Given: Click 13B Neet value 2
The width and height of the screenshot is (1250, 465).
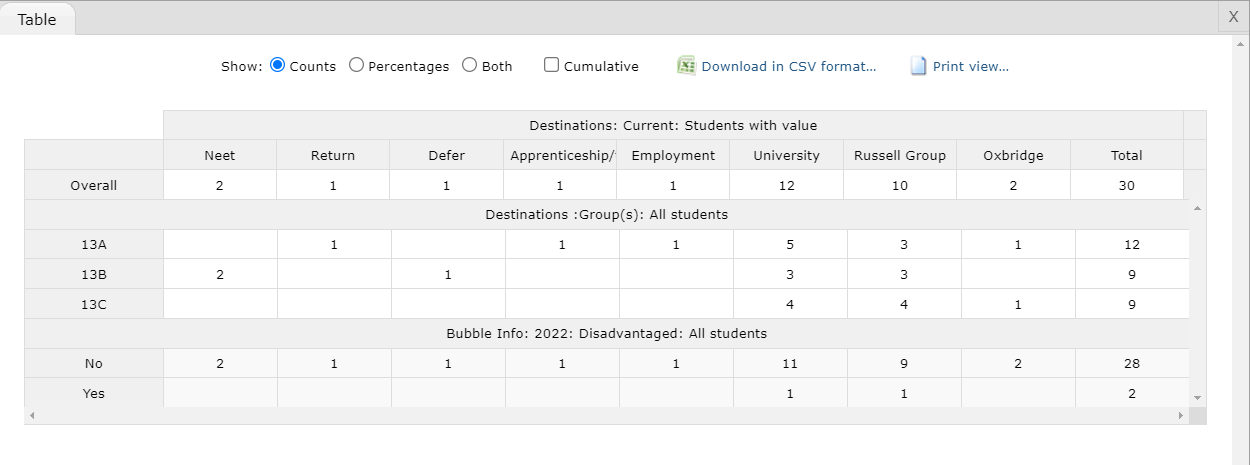Looking at the screenshot, I should (x=220, y=274).
